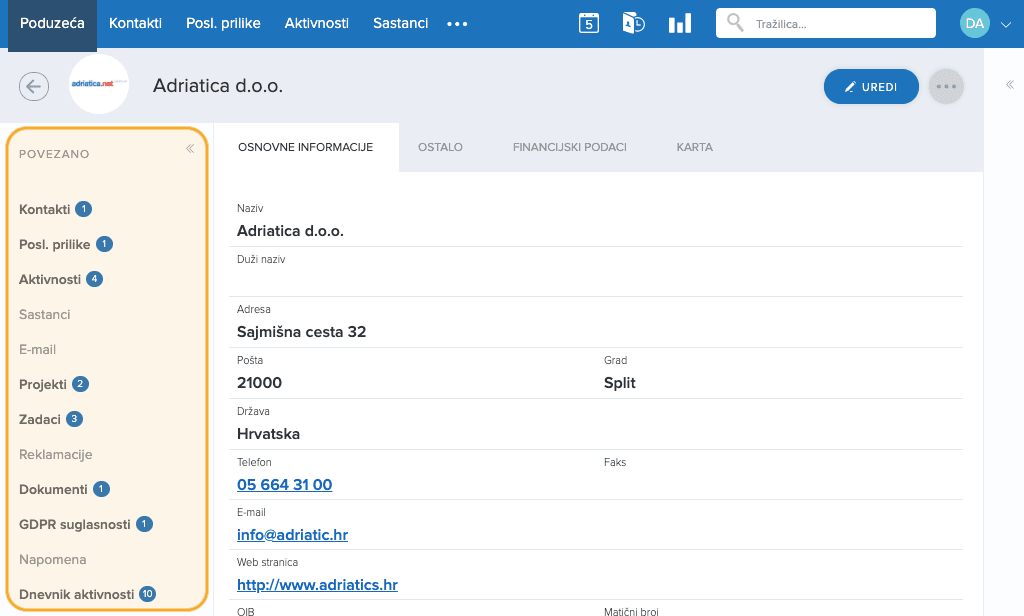Open the bar chart reports icon
Image resolution: width=1024 pixels, height=616 pixels.
679,24
